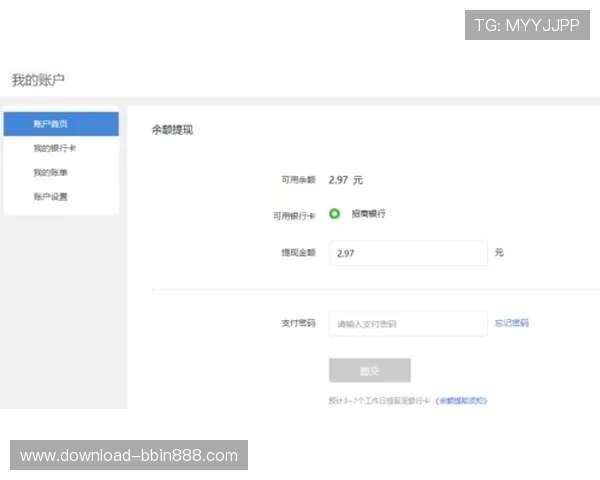Click the 2.97 元 available balance text
This screenshot has width=600, height=480.
346,180
